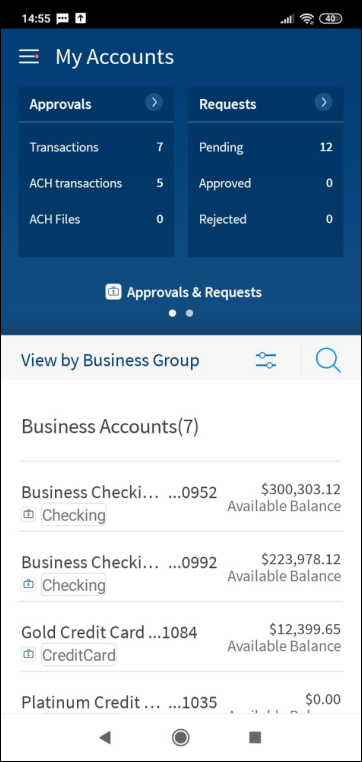Open Pending requests row showing 12
The image size is (362, 762).
(x=266, y=147)
